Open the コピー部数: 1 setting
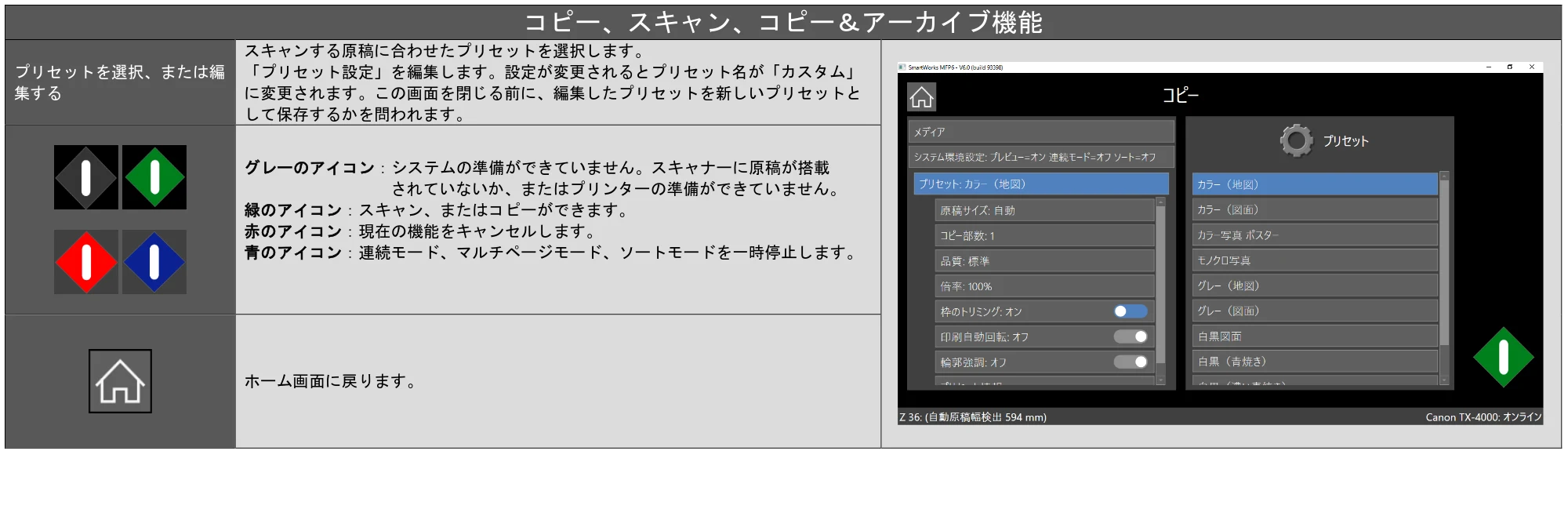The image size is (1568, 531). (1044, 235)
